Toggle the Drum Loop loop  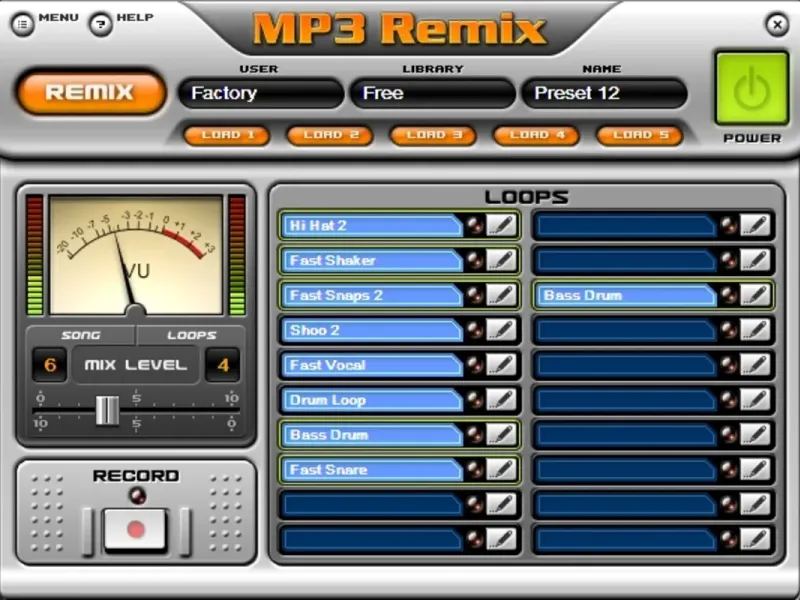pos(372,400)
